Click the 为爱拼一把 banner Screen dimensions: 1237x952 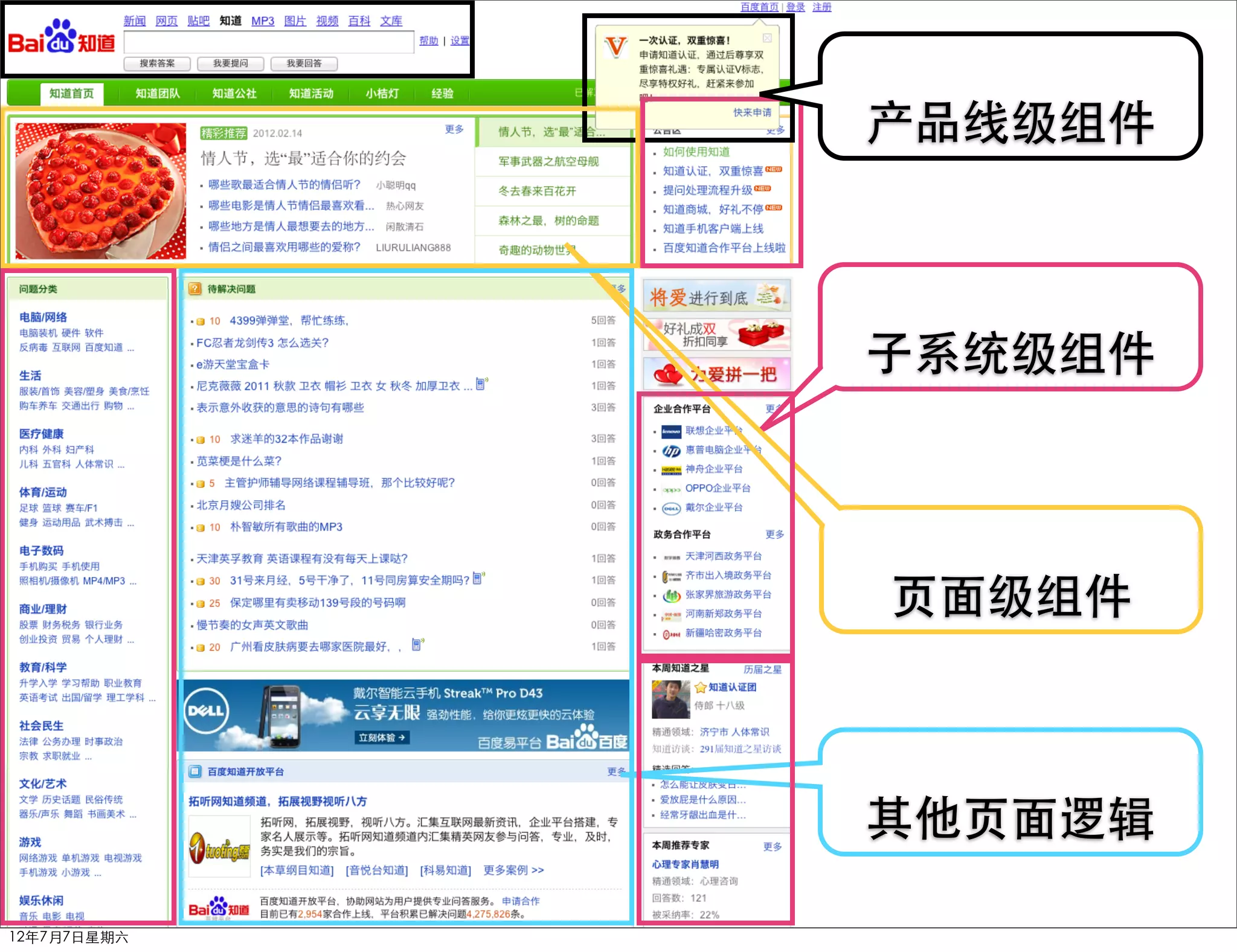coord(716,373)
